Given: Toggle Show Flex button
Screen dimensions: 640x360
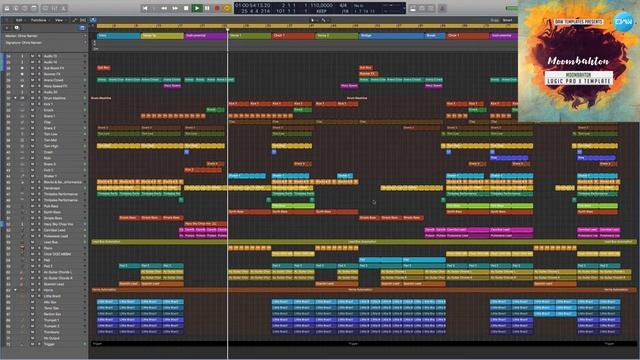Looking at the screenshot, I should coord(83,20).
